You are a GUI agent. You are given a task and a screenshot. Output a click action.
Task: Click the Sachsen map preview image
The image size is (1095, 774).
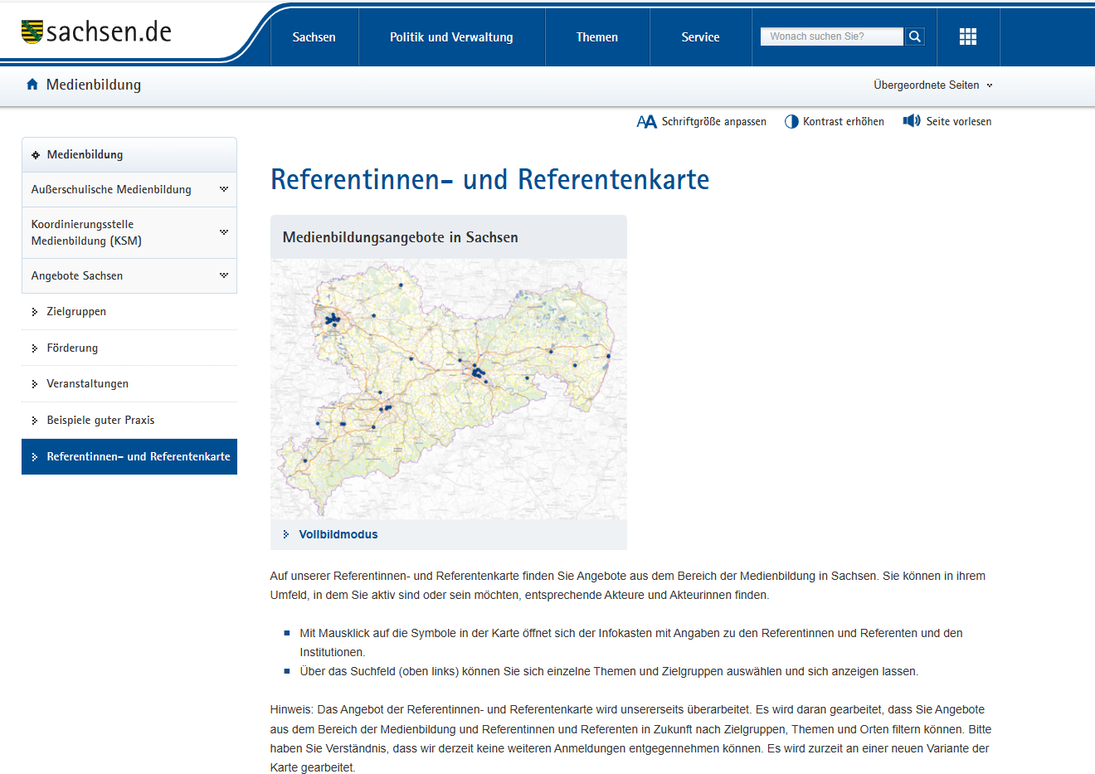tap(448, 388)
